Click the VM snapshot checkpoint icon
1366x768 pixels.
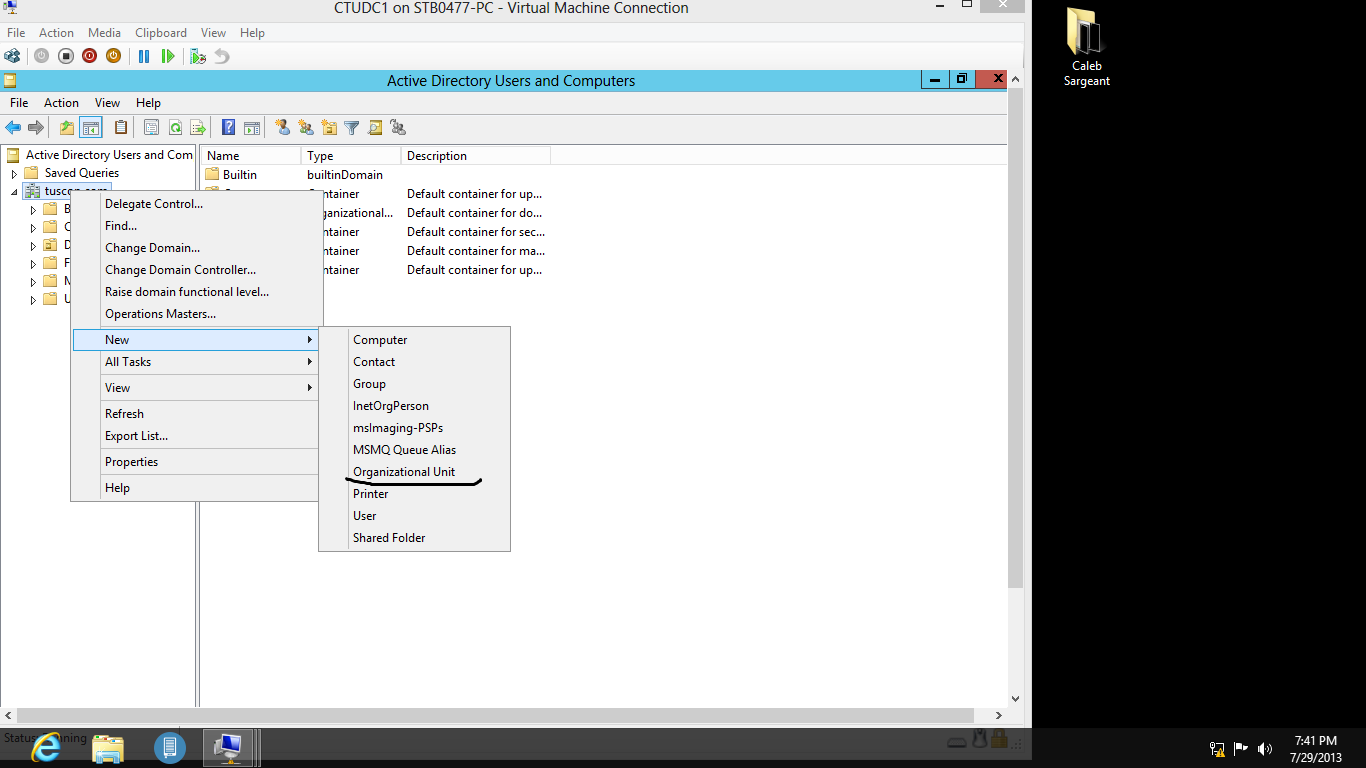(198, 56)
